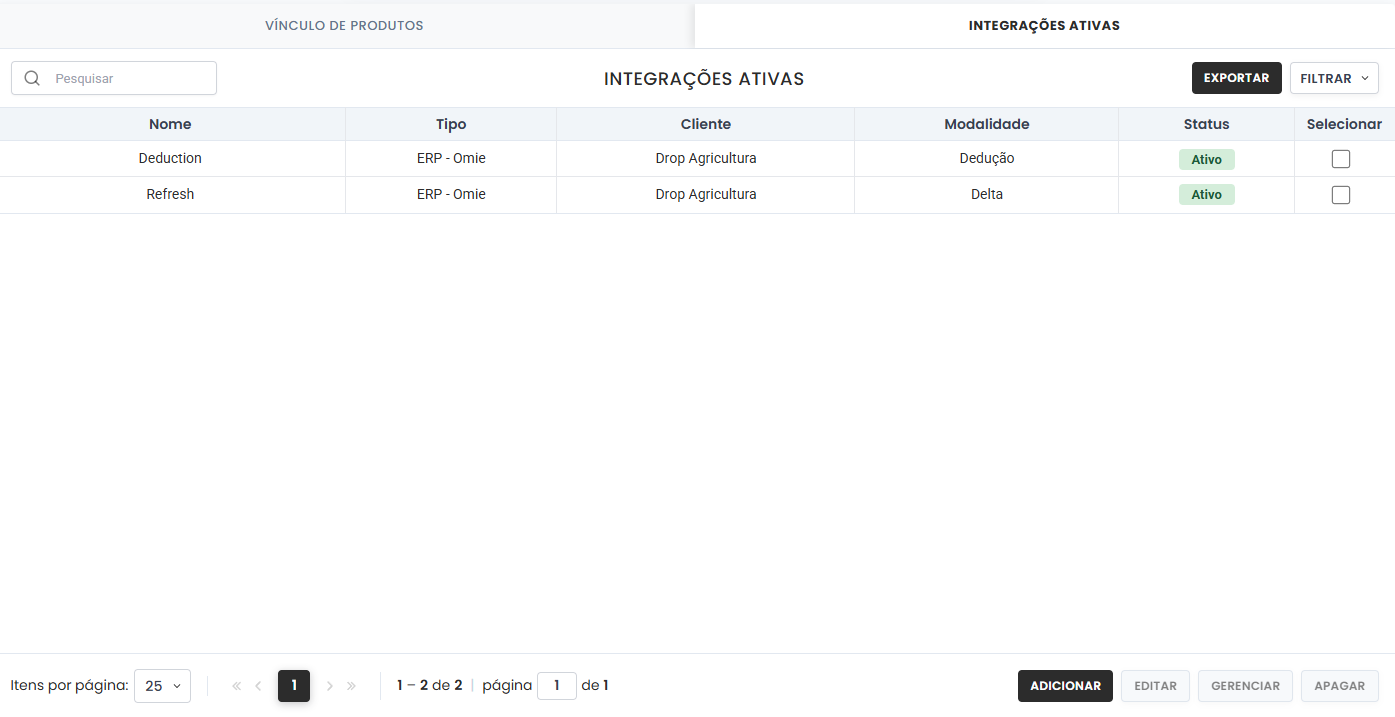
Task: Go to last page arrow
Action: pyautogui.click(x=352, y=686)
